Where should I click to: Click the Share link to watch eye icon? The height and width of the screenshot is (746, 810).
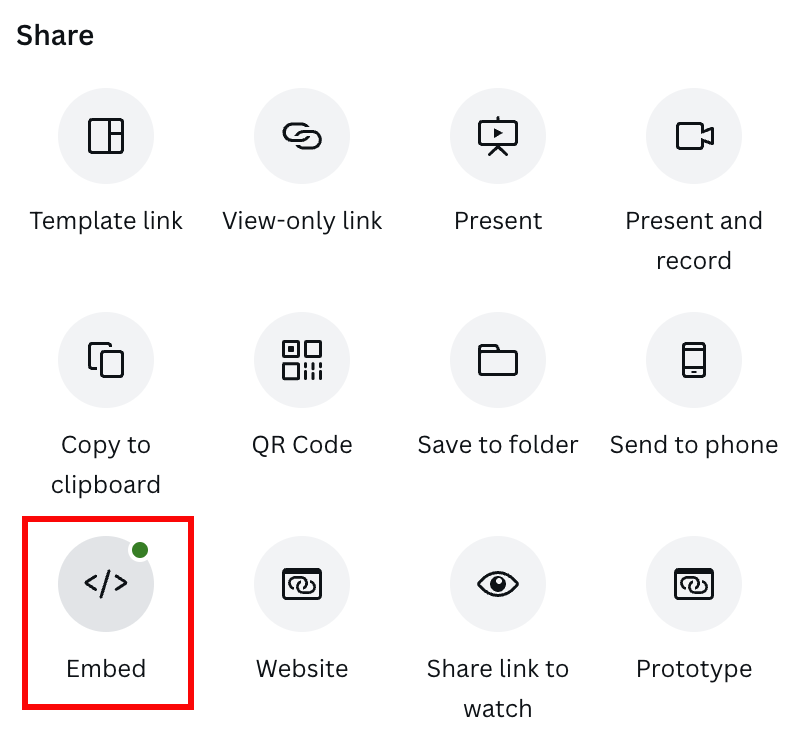(x=498, y=584)
